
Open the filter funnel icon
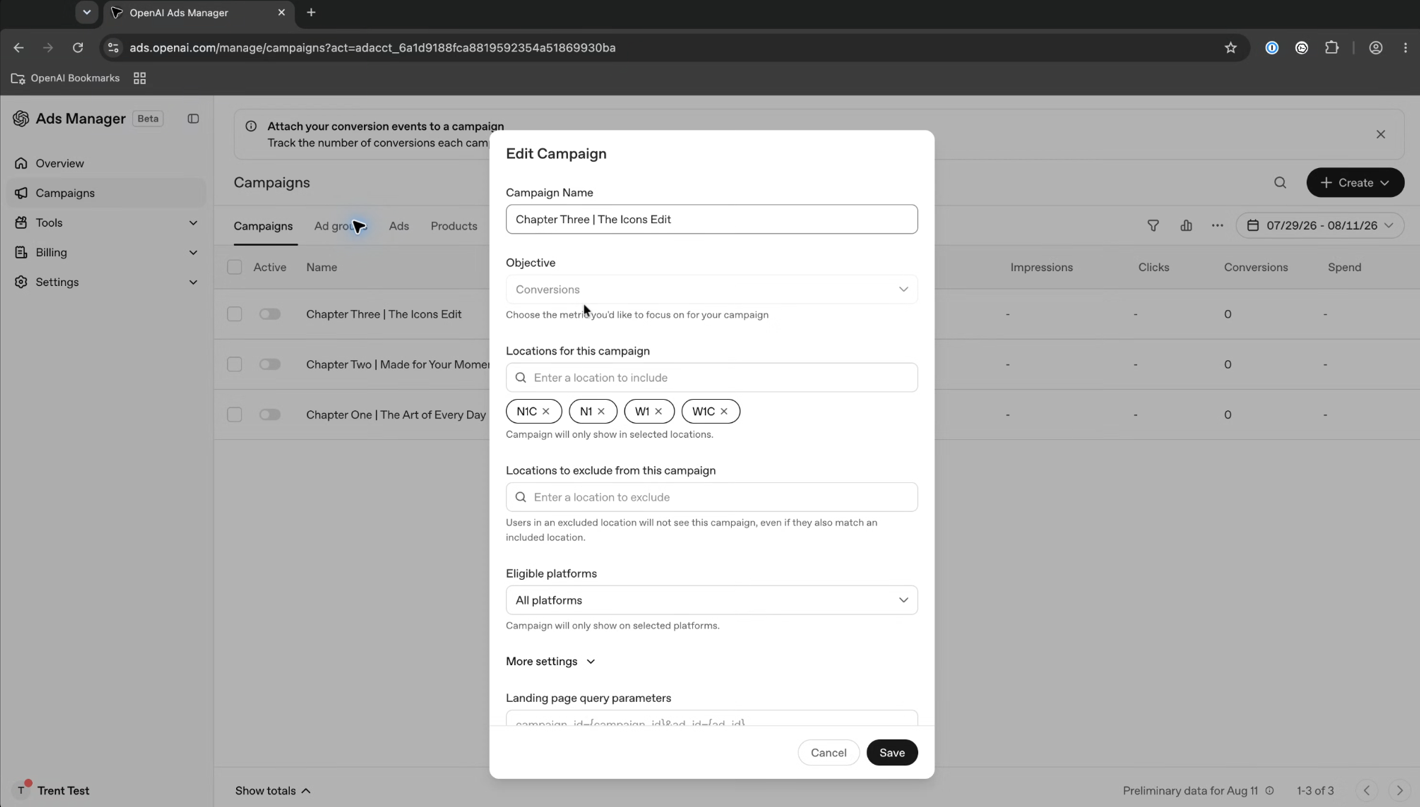(x=1153, y=226)
